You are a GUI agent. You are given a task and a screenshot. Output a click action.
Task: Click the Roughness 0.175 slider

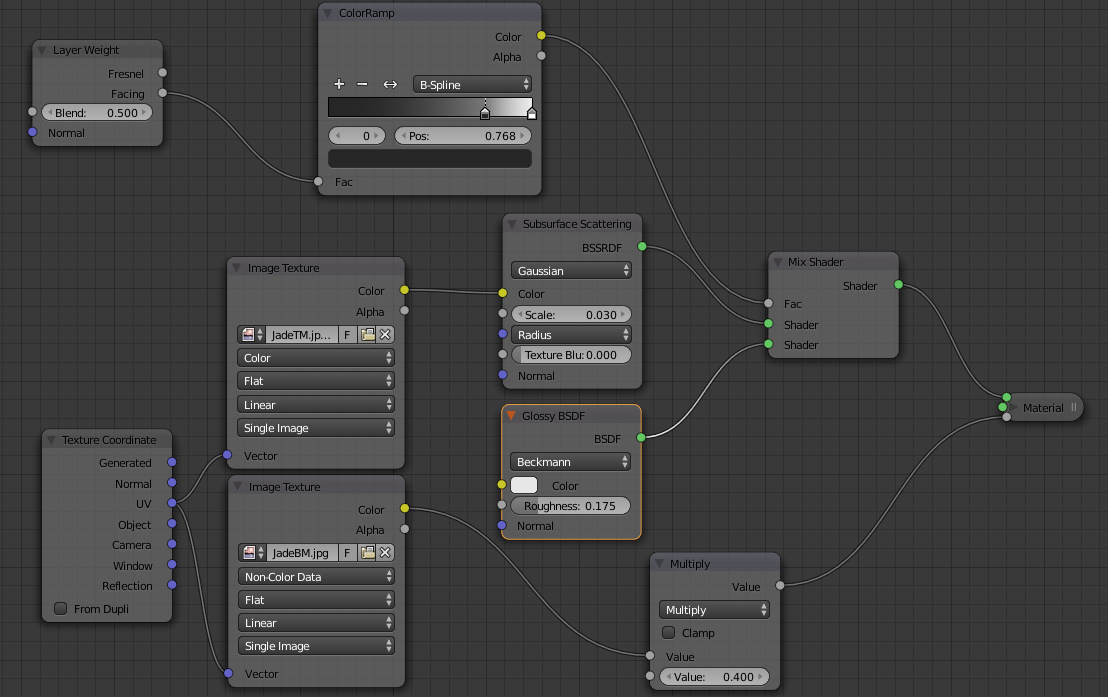pyautogui.click(x=570, y=506)
